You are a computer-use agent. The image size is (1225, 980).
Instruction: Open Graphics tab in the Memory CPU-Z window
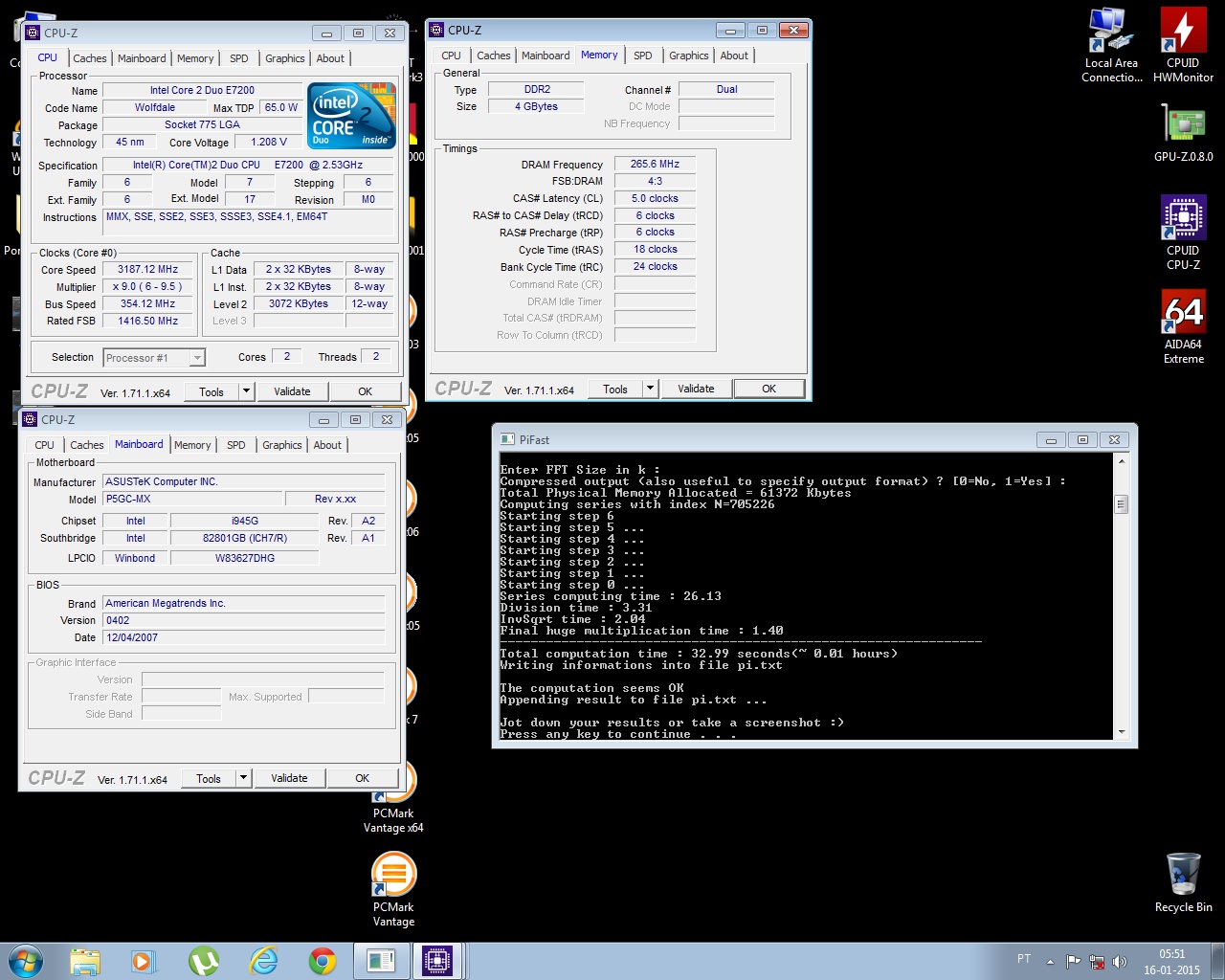689,56
